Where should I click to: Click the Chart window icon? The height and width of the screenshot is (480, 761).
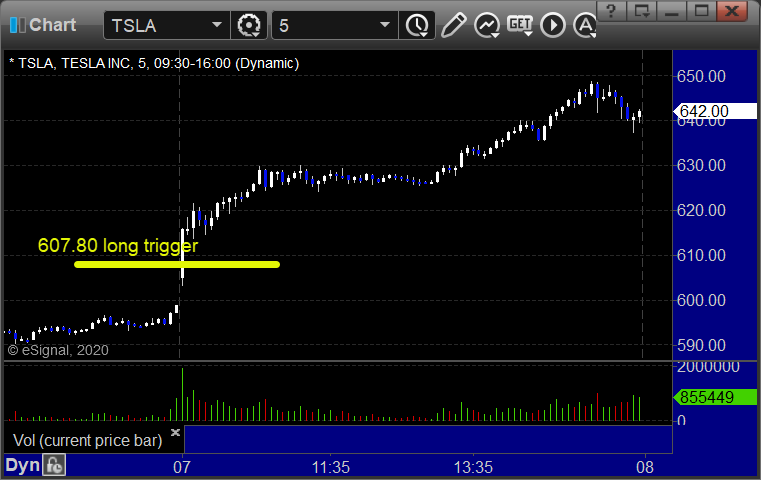point(17,25)
